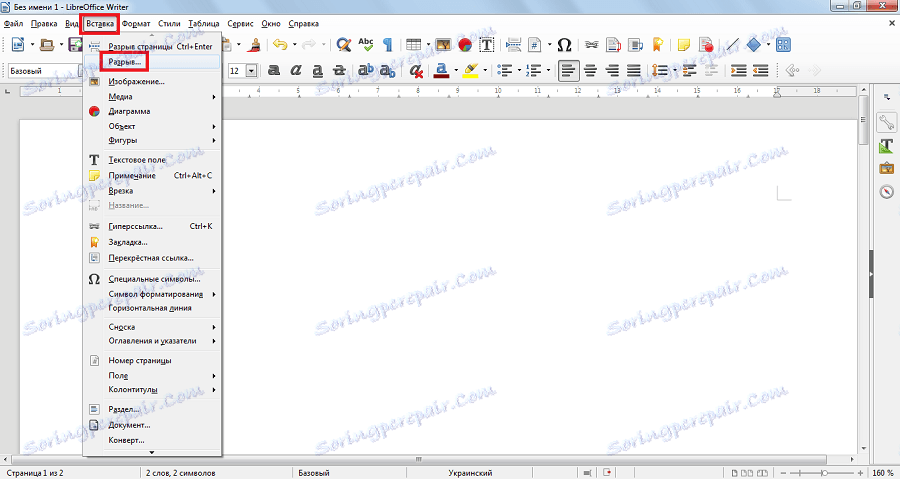Screen dimensions: 900x479
Task: Toggle Strikethrough formatting
Action: 339,71
